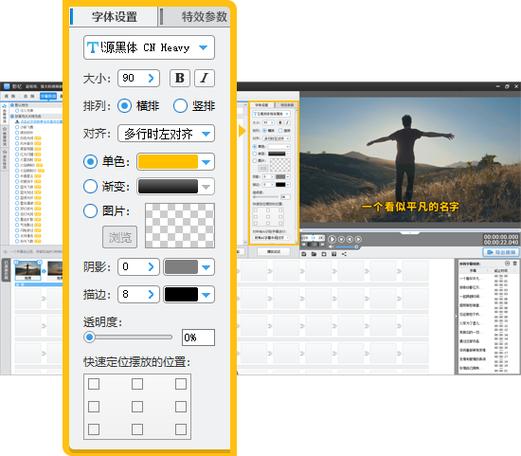Image resolution: width=521 pixels, height=456 pixels.
Task: Switch to the 字体设置 tab
Action: pos(114,17)
